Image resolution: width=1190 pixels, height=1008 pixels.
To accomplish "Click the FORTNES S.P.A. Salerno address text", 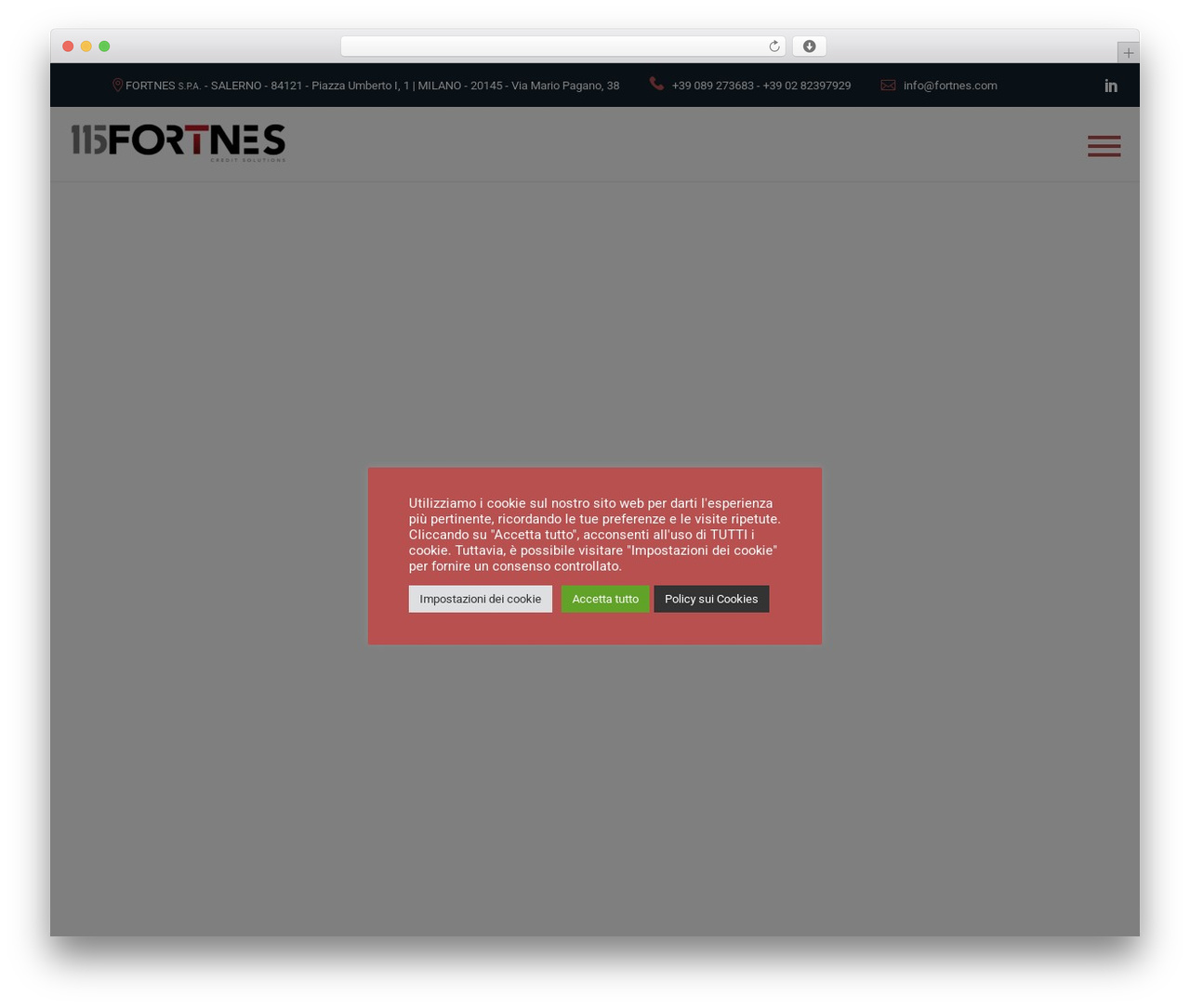I will 372,86.
